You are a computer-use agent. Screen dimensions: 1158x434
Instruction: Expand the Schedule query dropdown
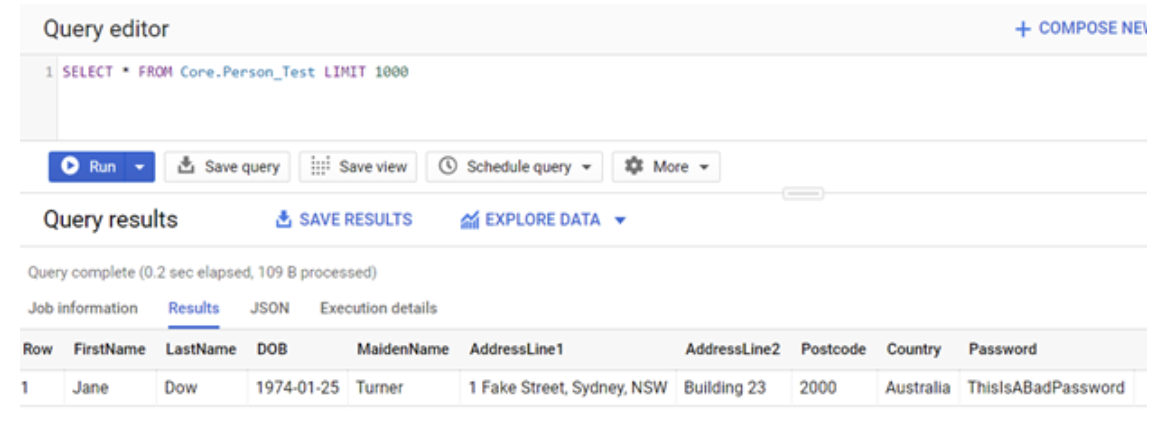point(586,167)
